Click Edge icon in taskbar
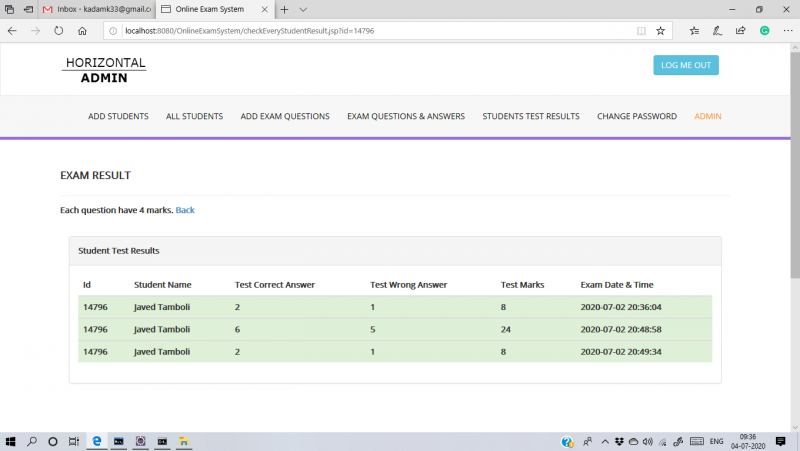 96,442
